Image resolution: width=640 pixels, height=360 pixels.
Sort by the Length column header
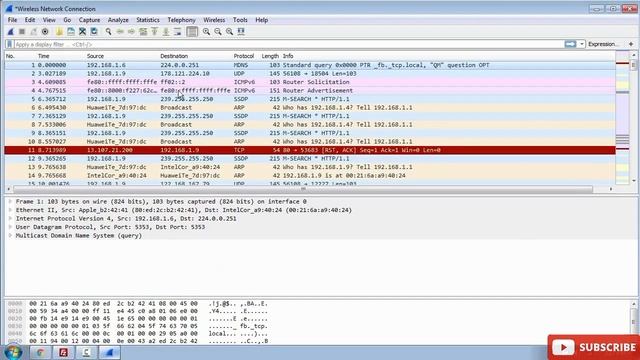[x=270, y=56]
